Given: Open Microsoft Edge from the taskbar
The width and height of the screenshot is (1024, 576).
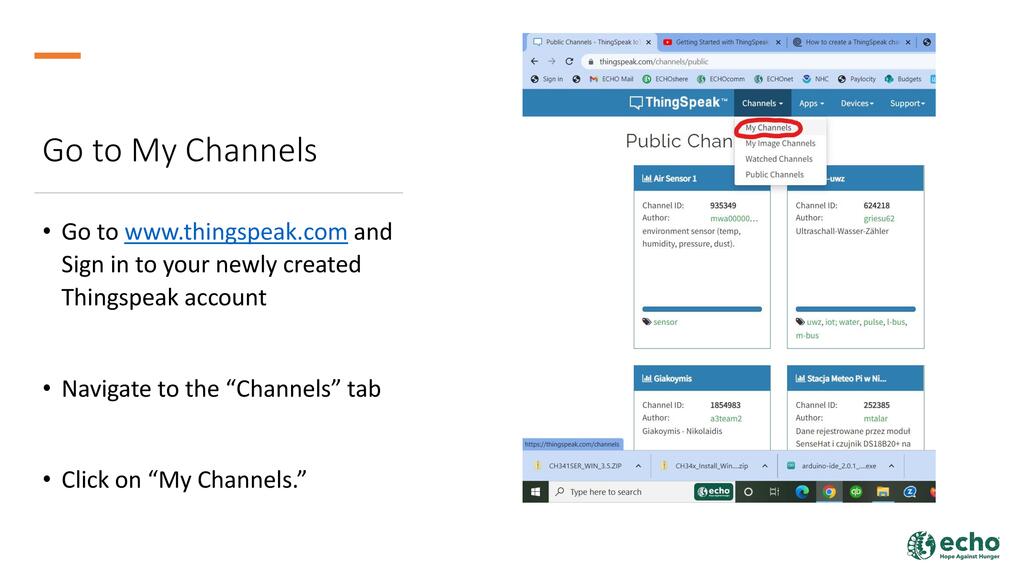Looking at the screenshot, I should click(802, 492).
